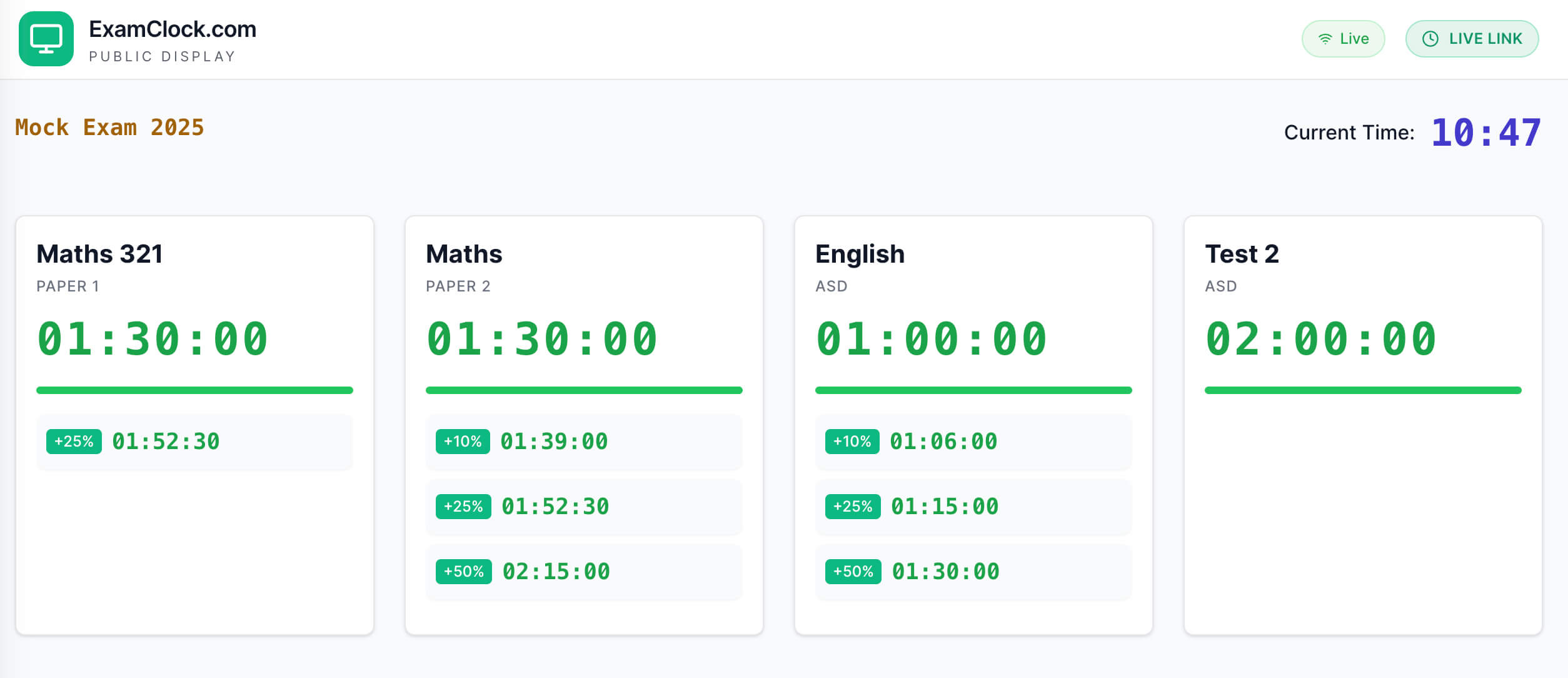Image resolution: width=1568 pixels, height=678 pixels.
Task: Open the LIVE LINK button
Action: (x=1472, y=39)
